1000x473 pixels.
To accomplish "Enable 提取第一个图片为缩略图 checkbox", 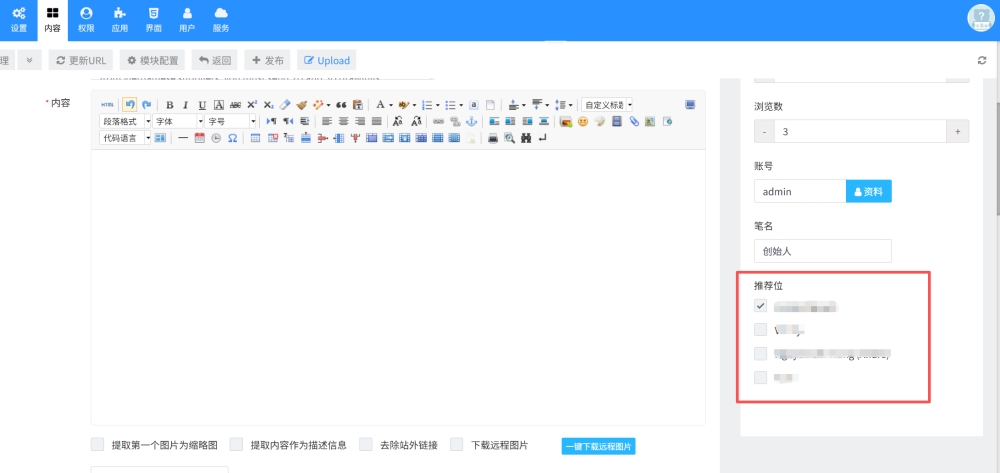I will click(97, 445).
